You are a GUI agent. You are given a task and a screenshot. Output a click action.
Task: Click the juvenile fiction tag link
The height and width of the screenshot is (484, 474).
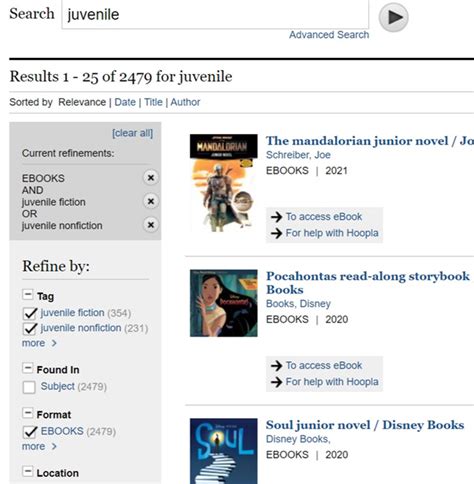(x=72, y=313)
